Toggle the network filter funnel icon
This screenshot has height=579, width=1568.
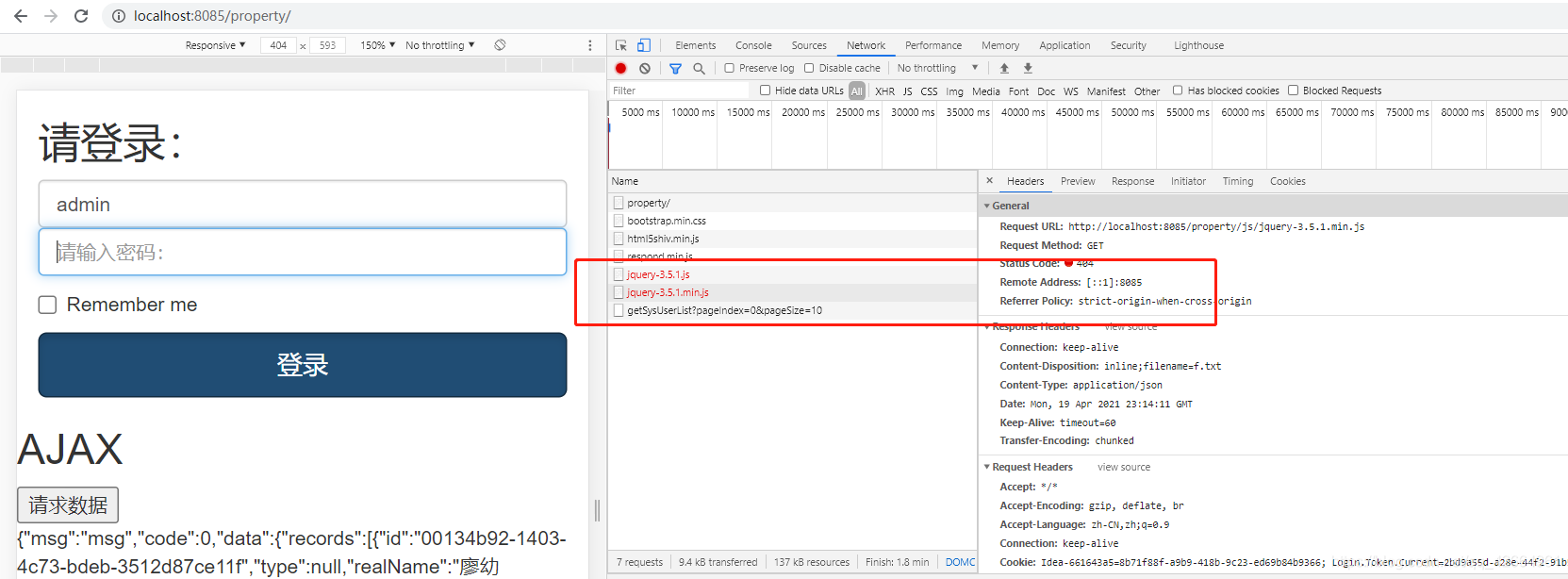coord(675,68)
